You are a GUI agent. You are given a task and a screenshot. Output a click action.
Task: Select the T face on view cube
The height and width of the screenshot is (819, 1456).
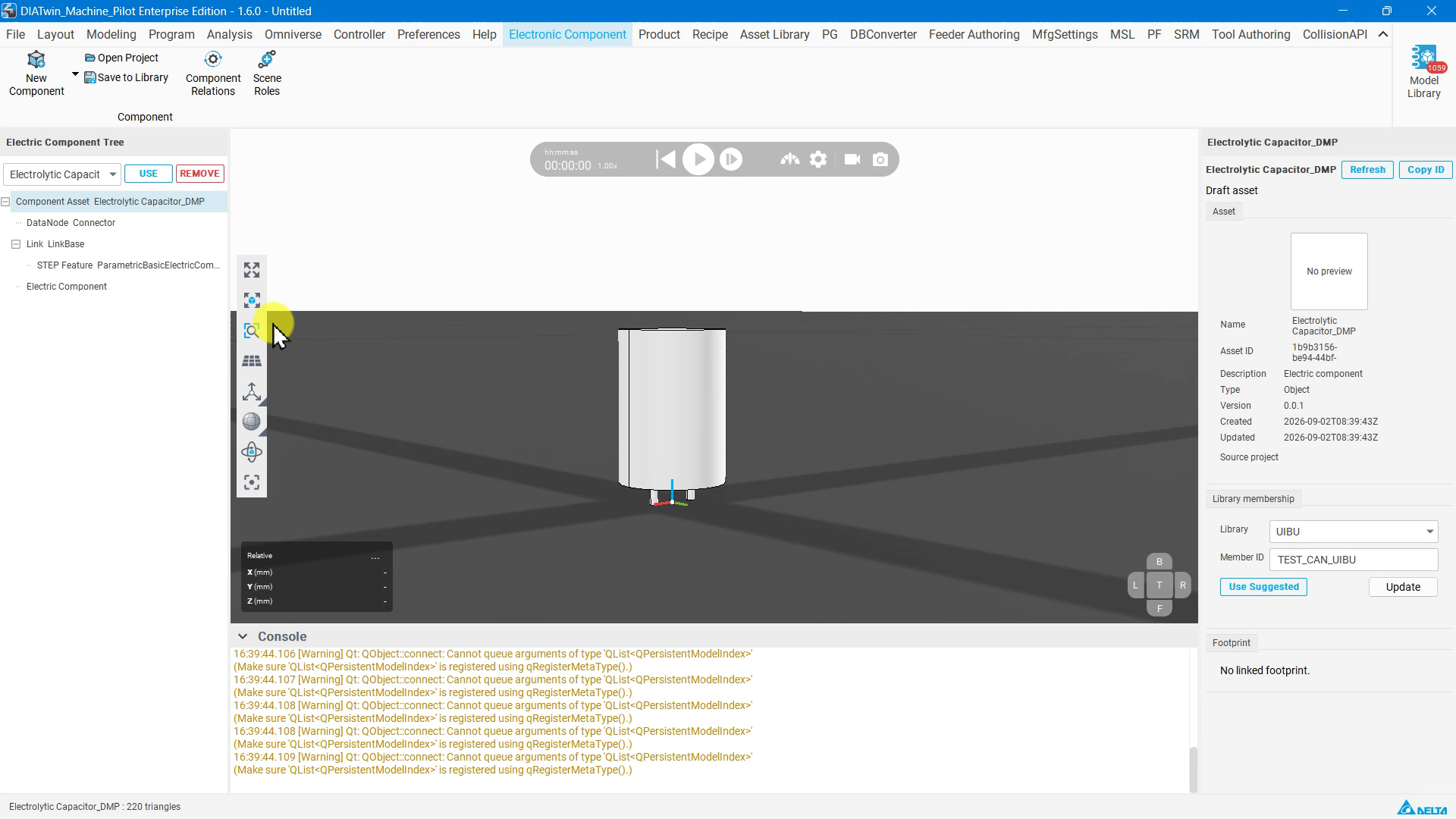tap(1159, 585)
